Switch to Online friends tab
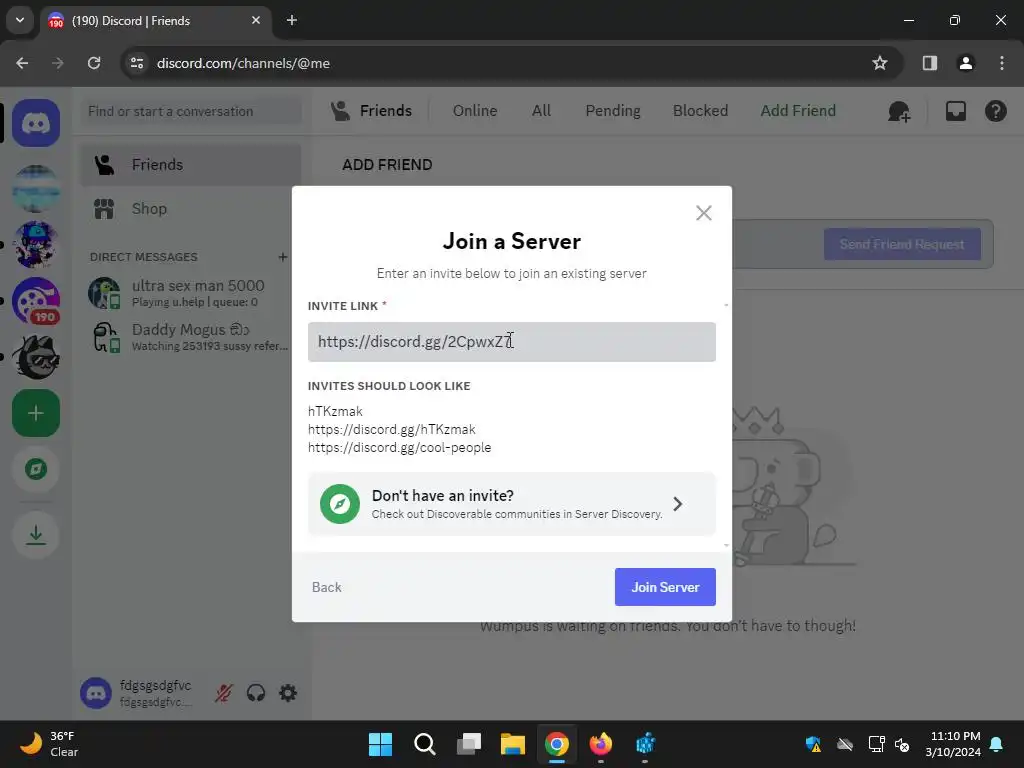The image size is (1024, 768). click(x=475, y=111)
